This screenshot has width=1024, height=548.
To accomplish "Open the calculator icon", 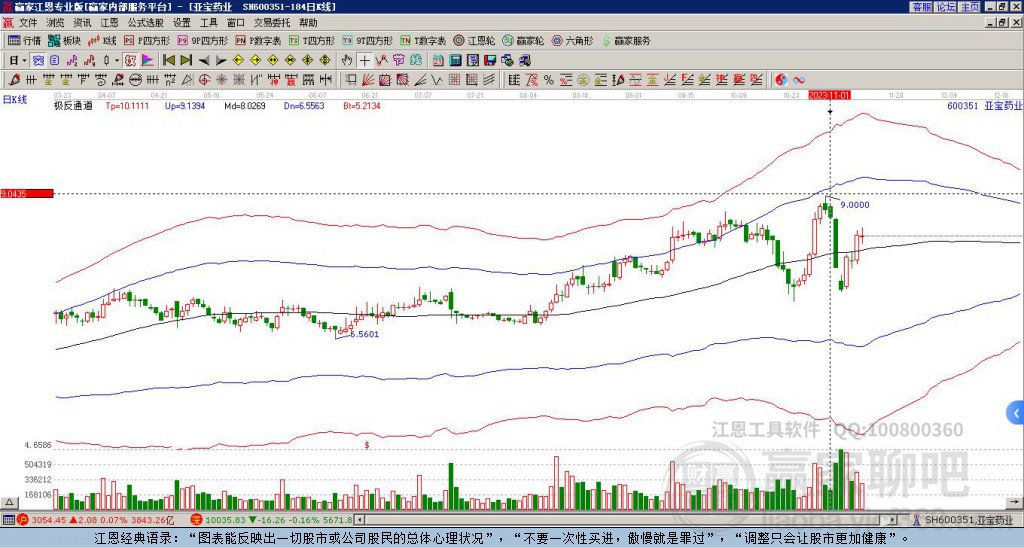I will click(455, 61).
